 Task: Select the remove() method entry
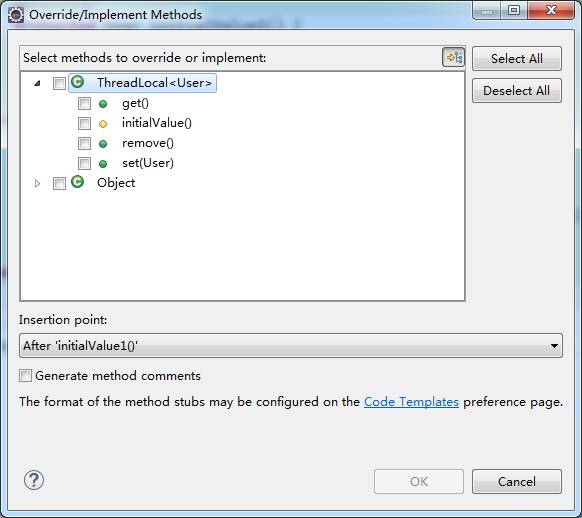click(x=148, y=143)
